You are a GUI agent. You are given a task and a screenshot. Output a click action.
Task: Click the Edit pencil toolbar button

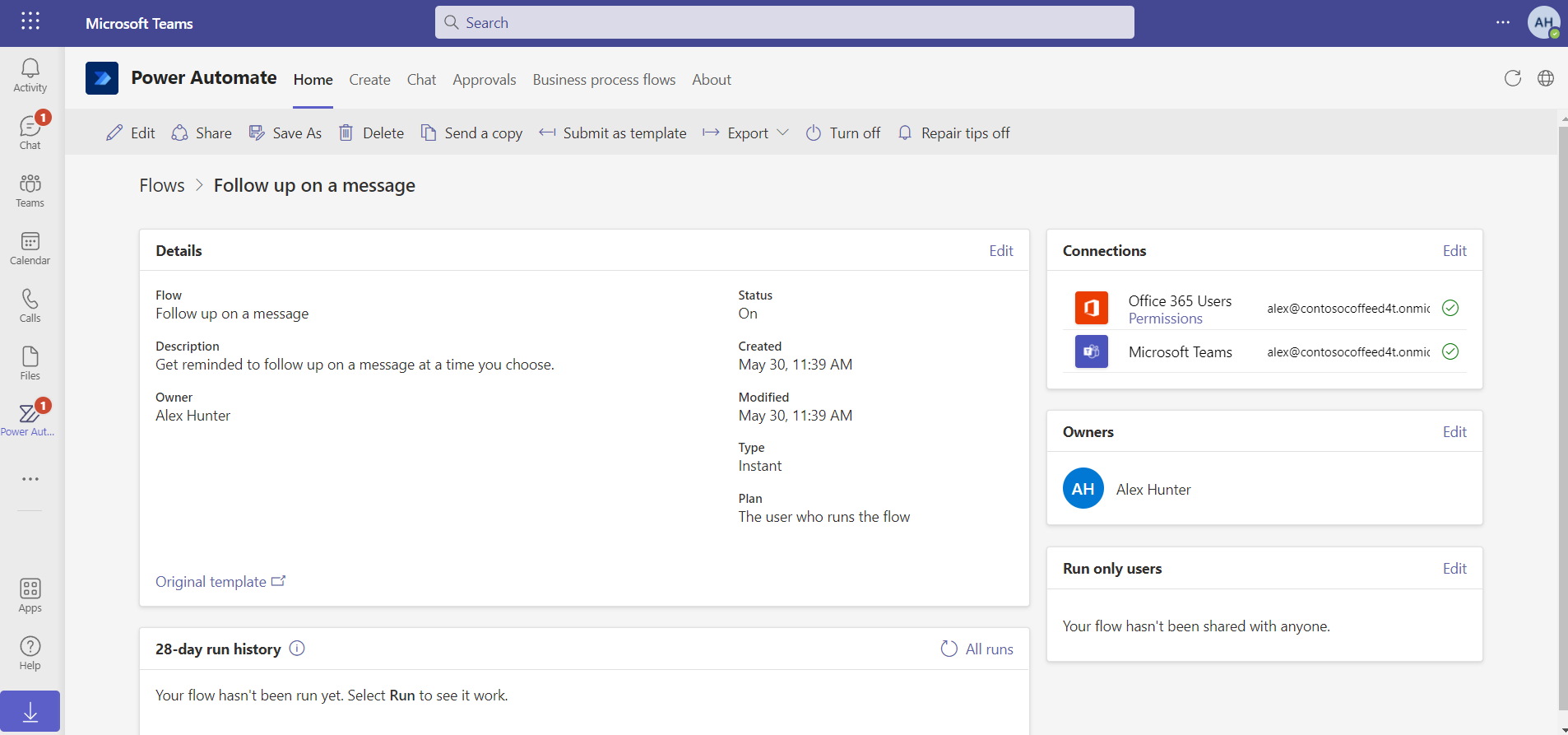click(x=131, y=133)
